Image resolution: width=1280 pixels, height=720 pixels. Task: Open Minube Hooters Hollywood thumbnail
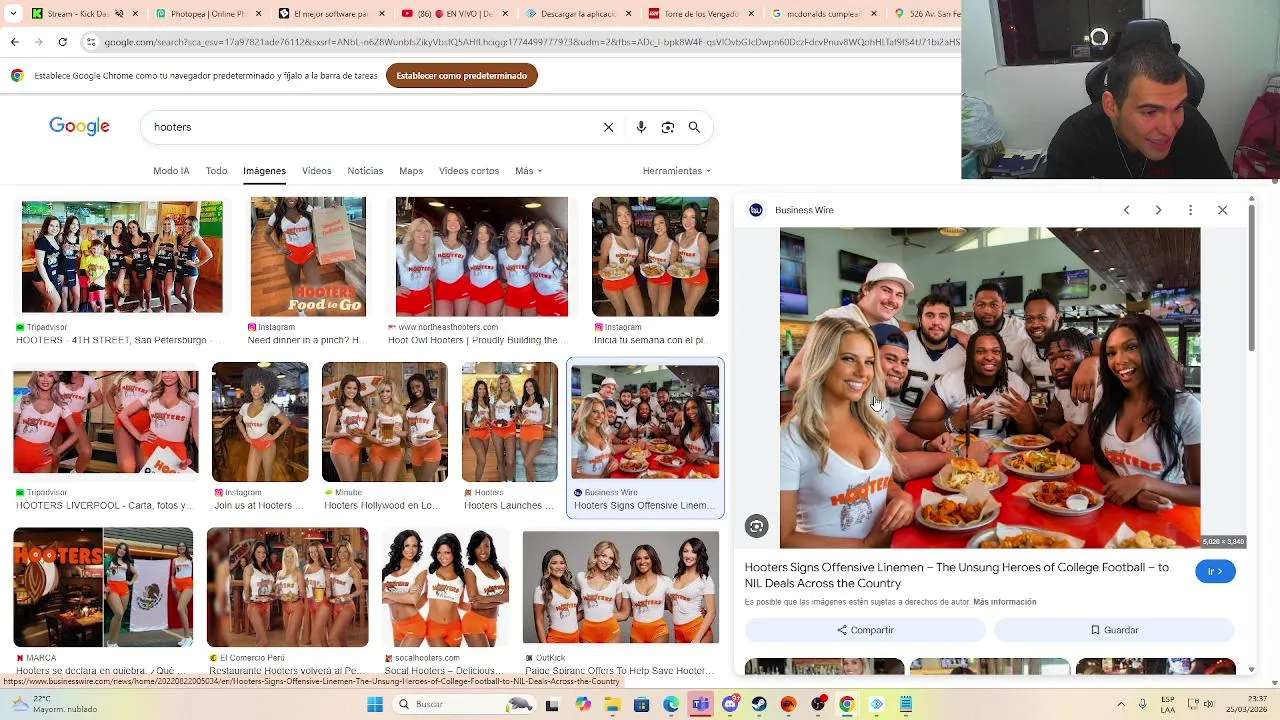click(x=385, y=422)
